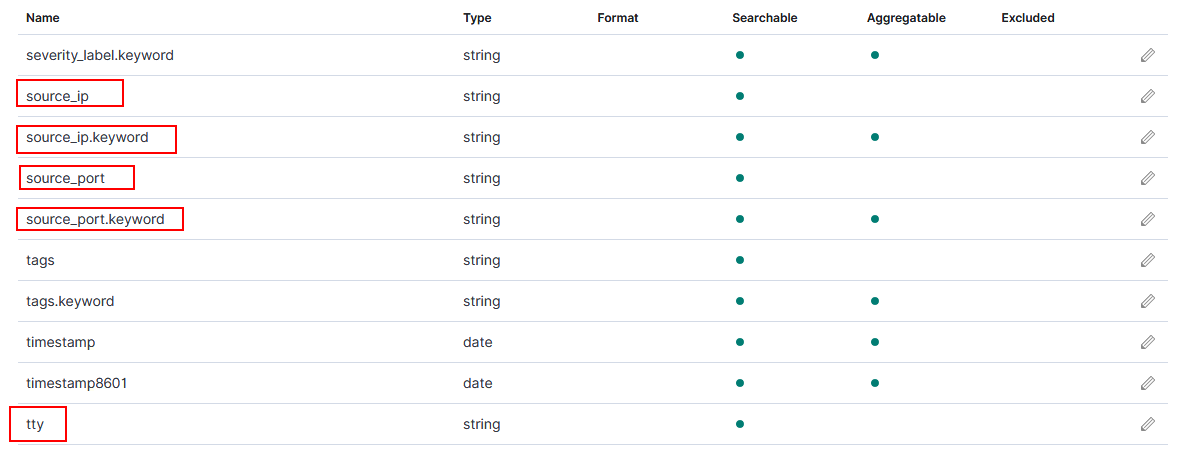The width and height of the screenshot is (1183, 449).
Task: Sort fields by Type column header
Action: [477, 18]
